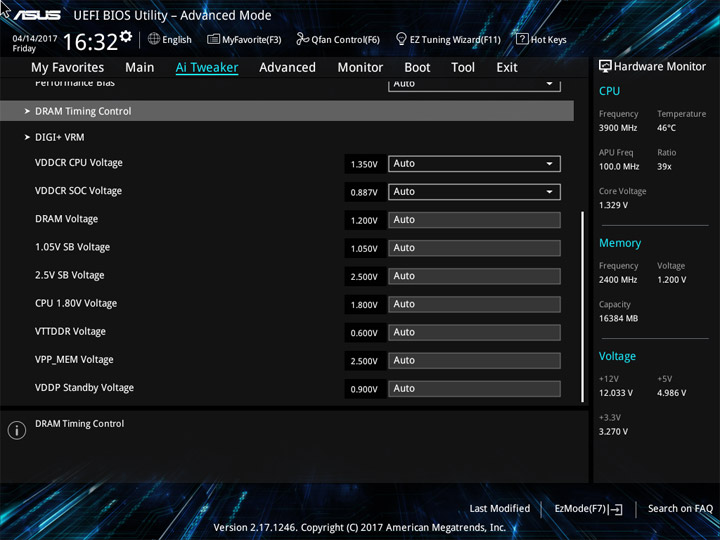Click the 1.800V CPU voltage reading
Screen dimensions: 720x540
pyautogui.click(x=364, y=305)
